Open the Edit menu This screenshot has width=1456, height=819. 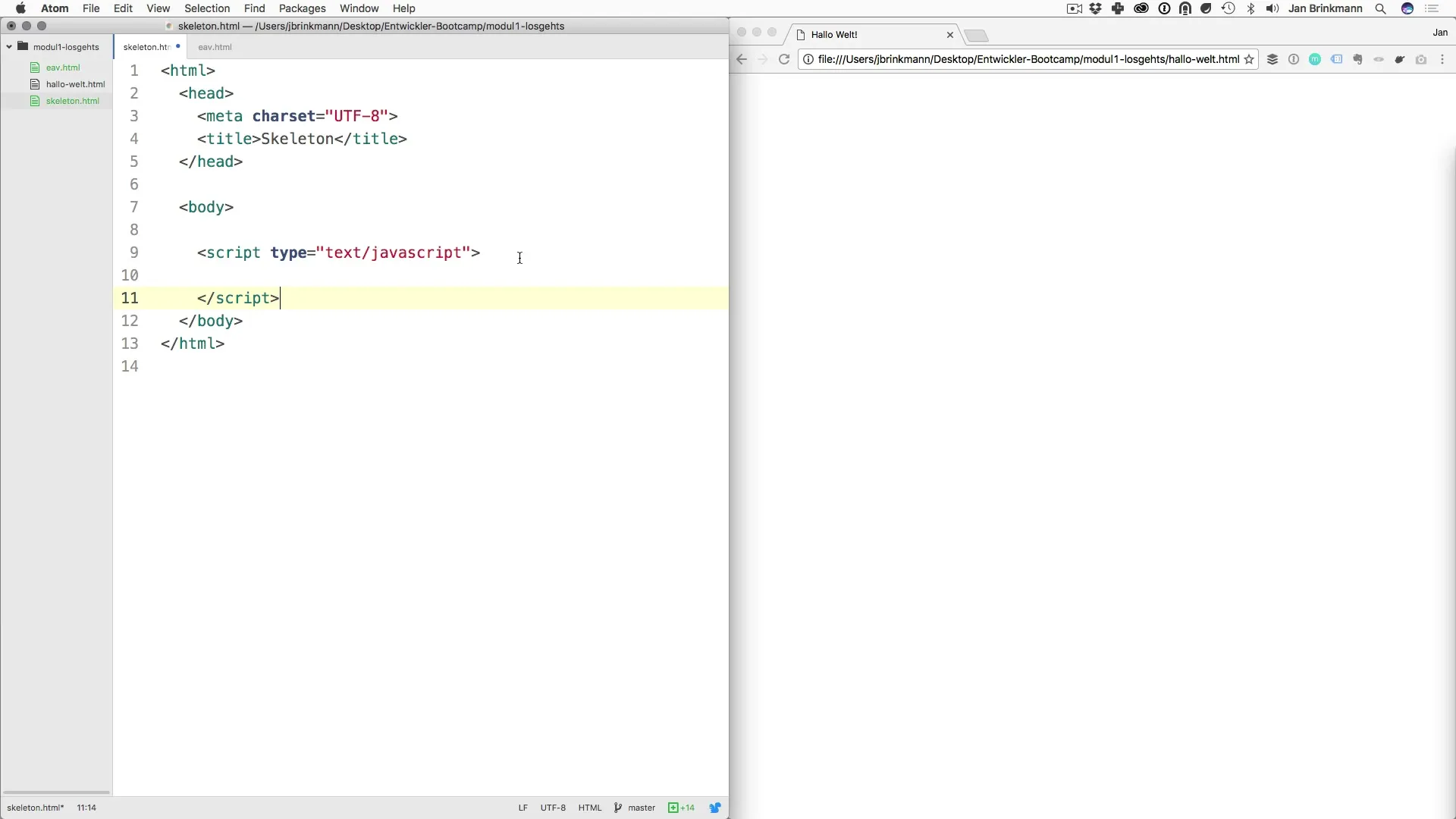pos(123,8)
